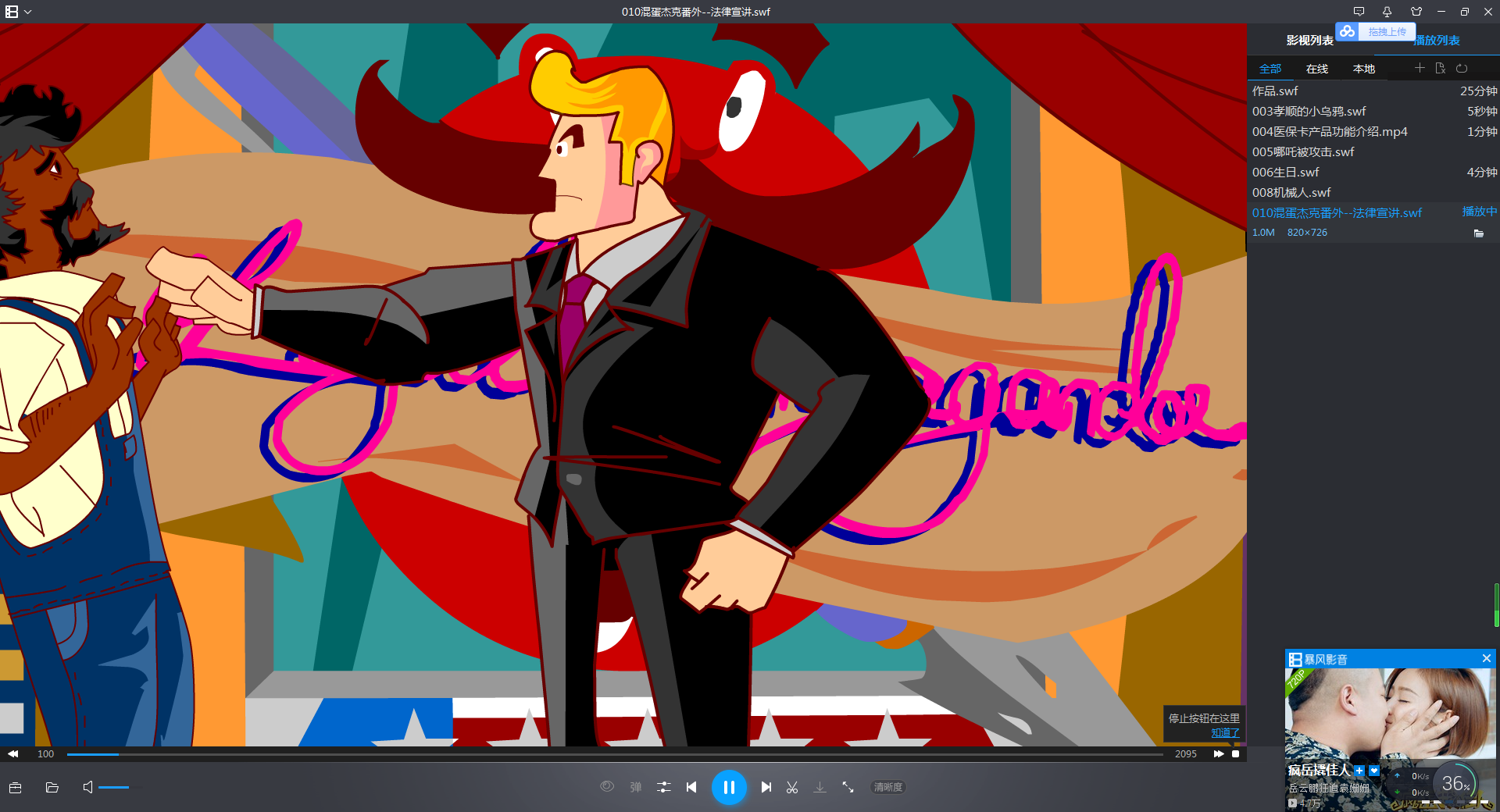Toggle the eye-protection eye icon
This screenshot has width=1500, height=812.
607,786
